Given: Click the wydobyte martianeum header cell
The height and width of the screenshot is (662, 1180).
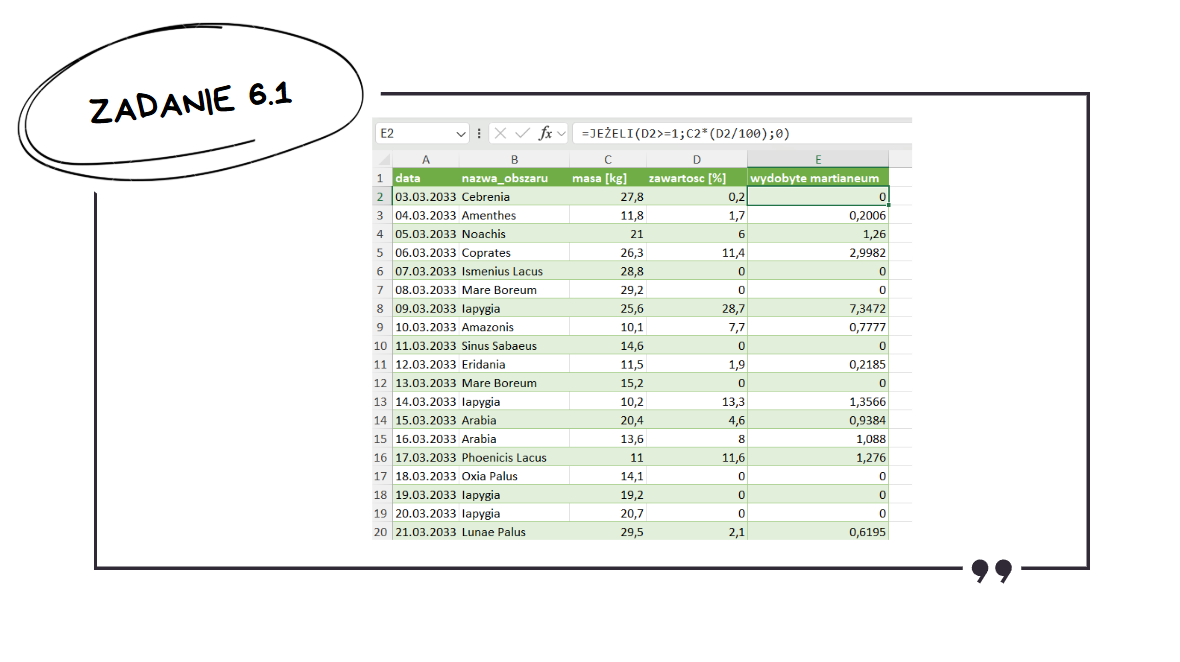Looking at the screenshot, I should 818,178.
